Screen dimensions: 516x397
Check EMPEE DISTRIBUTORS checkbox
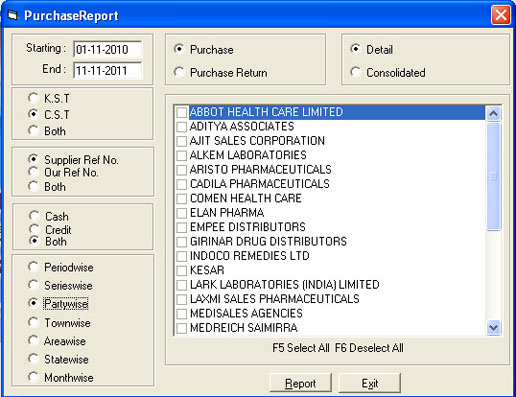click(181, 227)
